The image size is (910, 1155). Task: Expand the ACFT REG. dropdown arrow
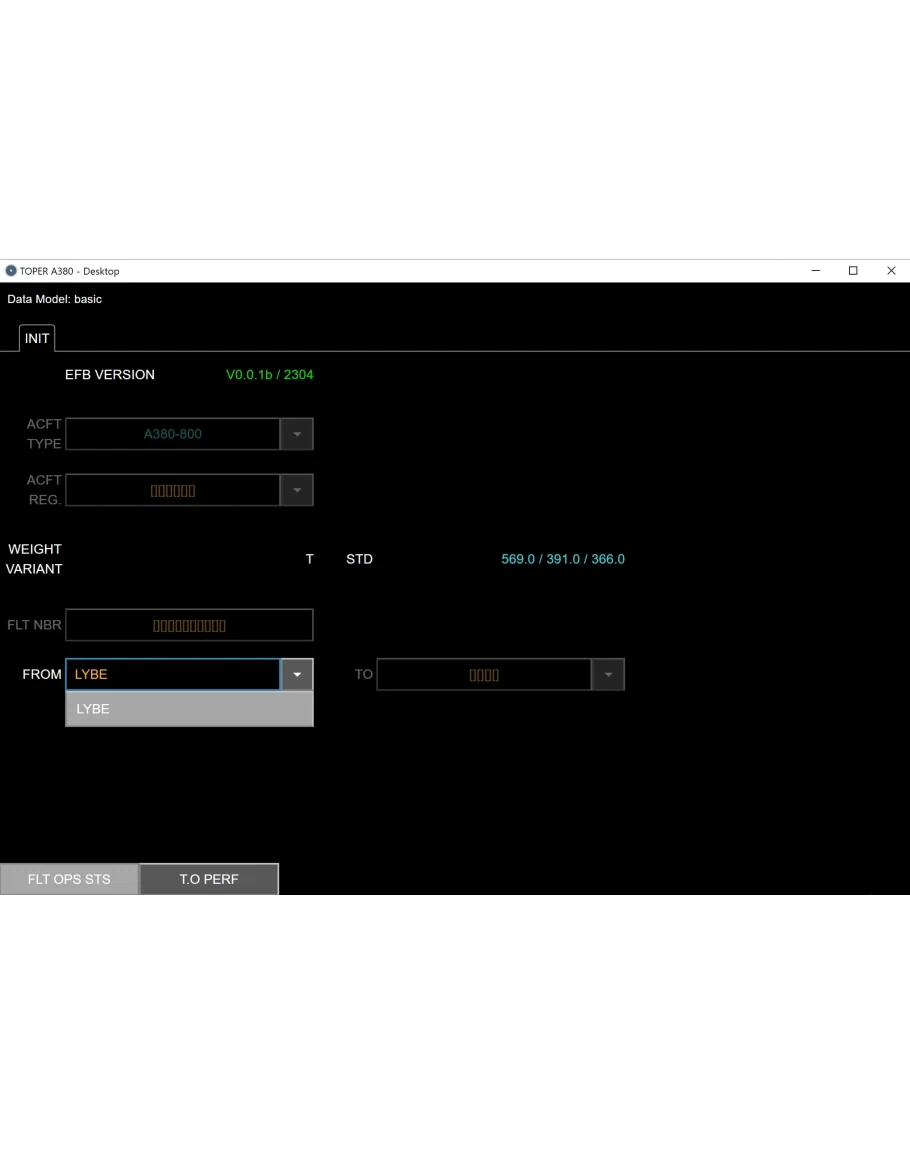297,490
